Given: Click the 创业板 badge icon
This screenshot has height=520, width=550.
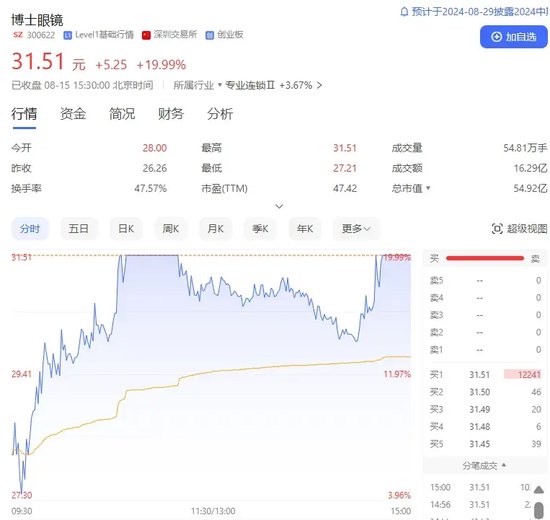Looking at the screenshot, I should (209, 35).
